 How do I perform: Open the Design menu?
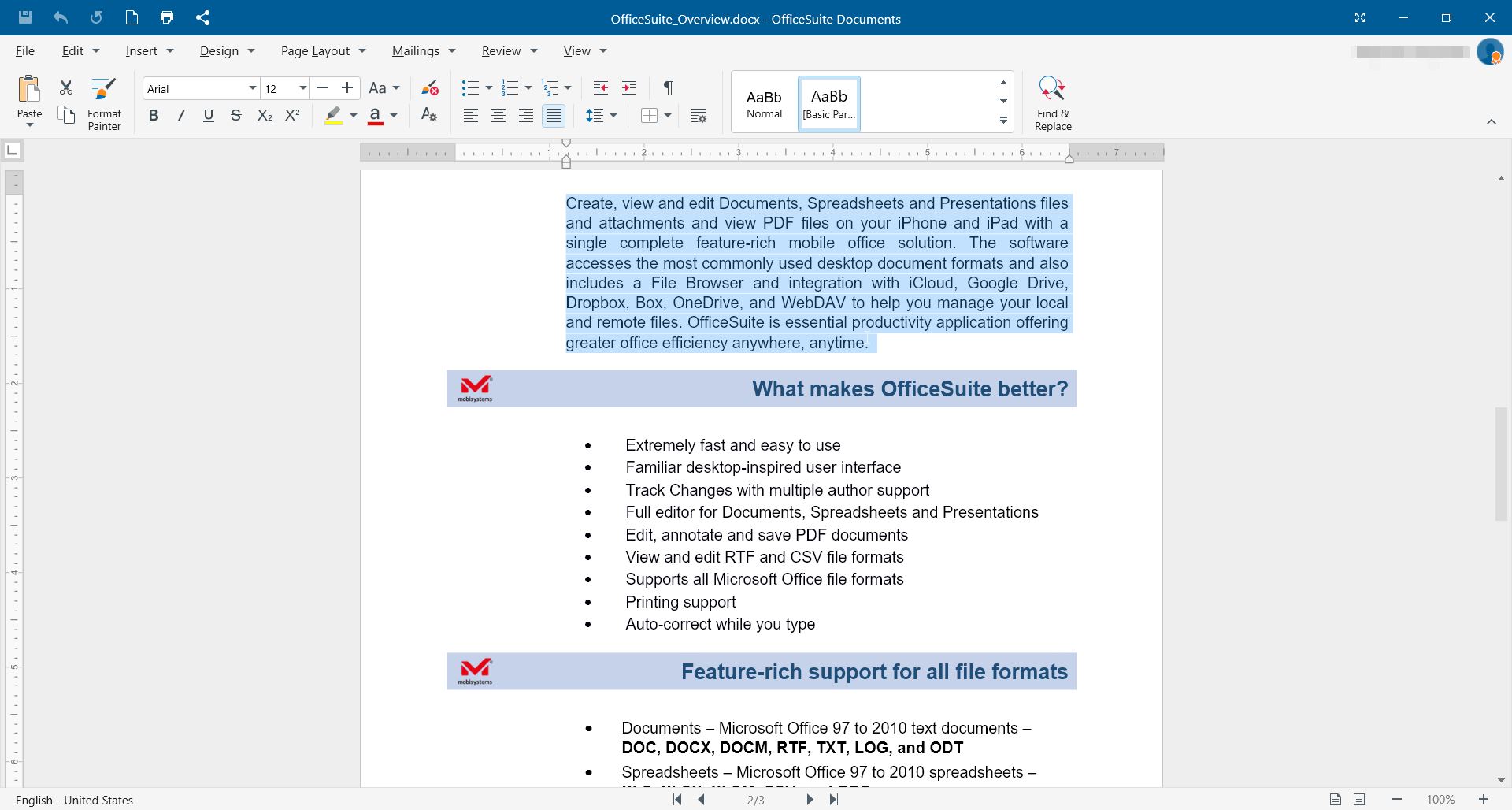(227, 50)
